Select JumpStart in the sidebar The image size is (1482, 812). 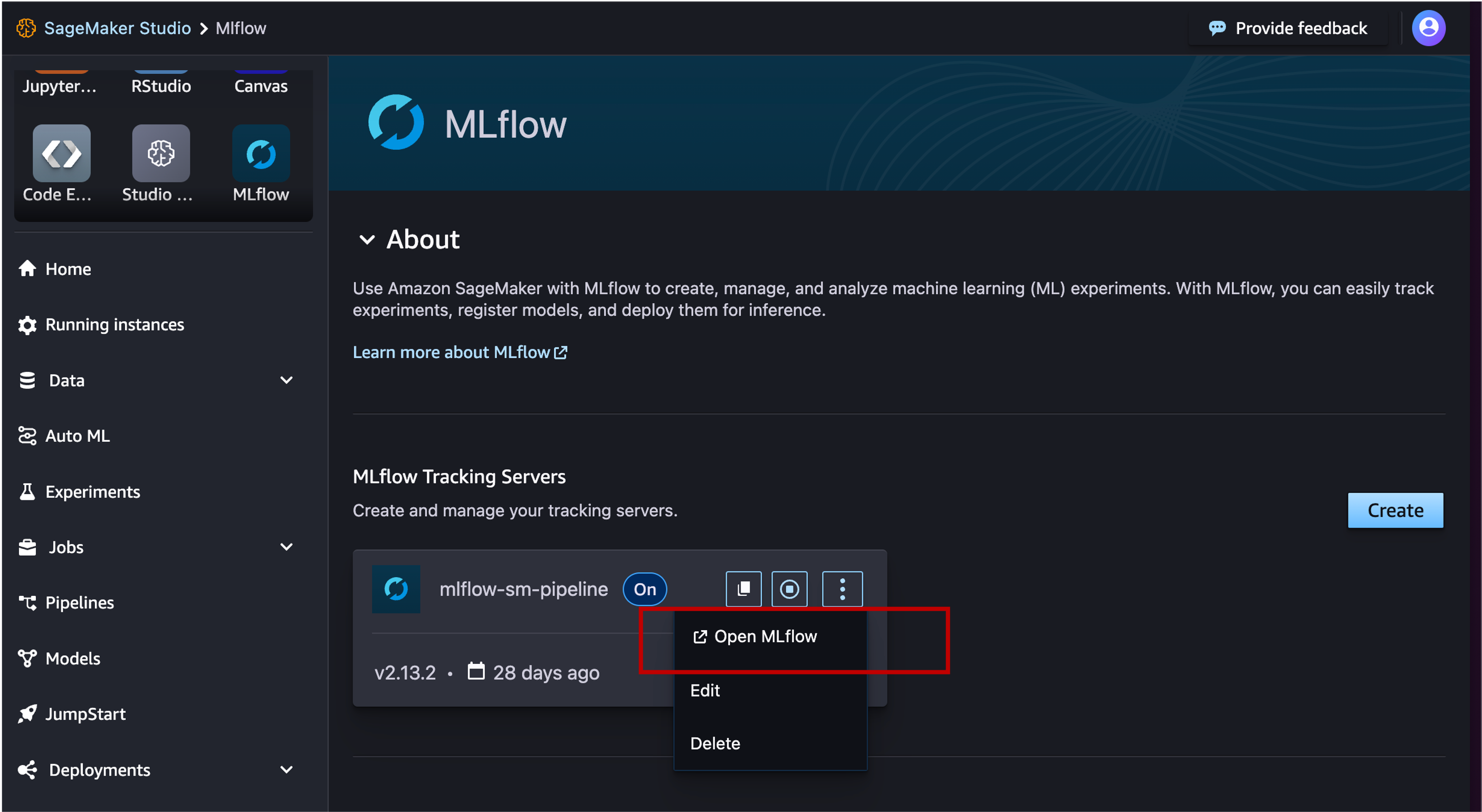point(85,713)
